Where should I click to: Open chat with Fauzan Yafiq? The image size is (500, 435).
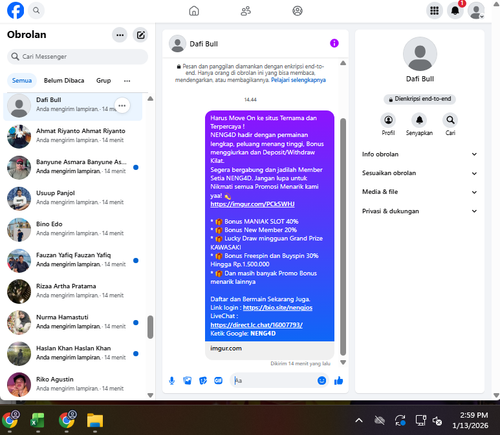[73, 260]
